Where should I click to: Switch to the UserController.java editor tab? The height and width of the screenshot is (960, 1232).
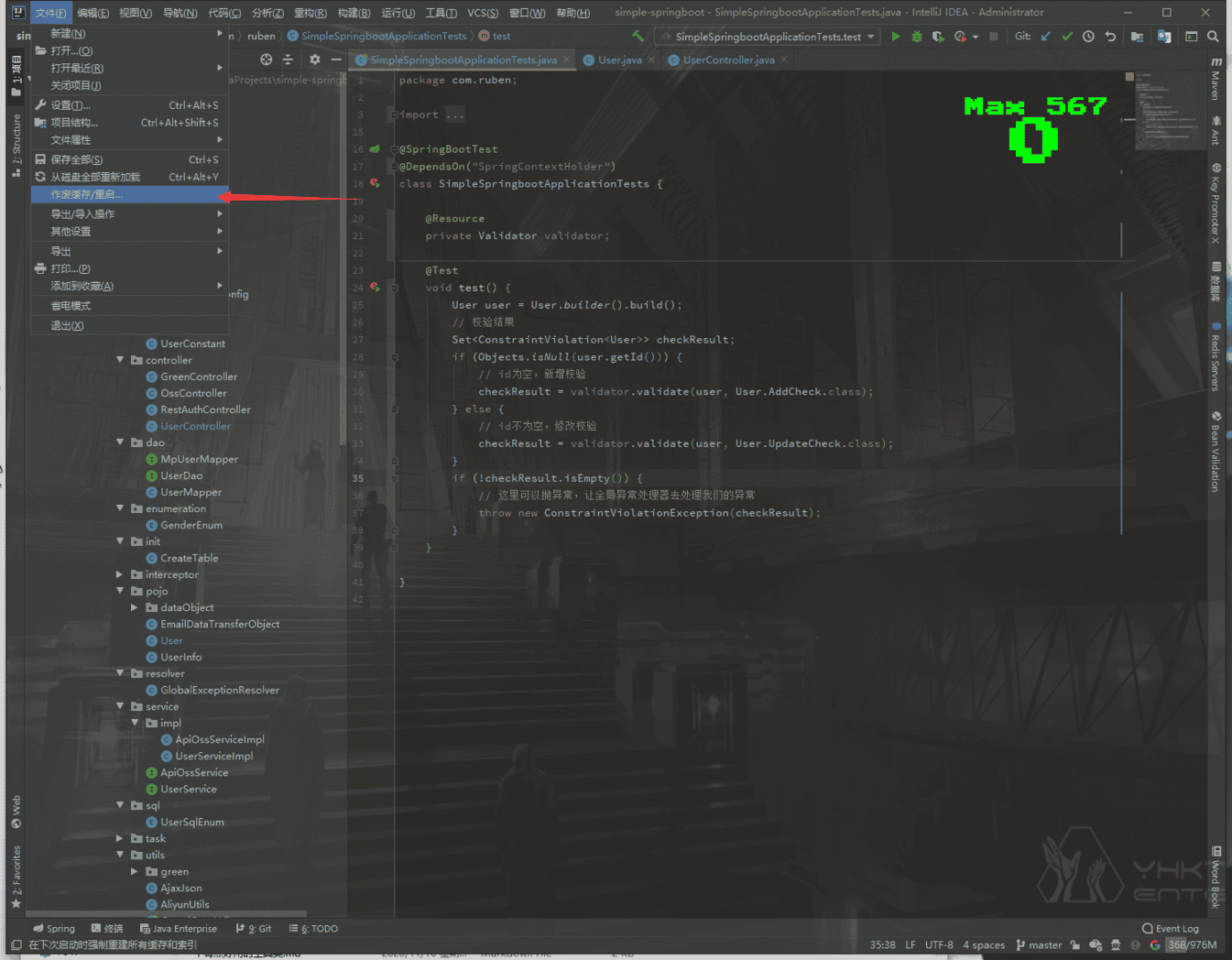pyautogui.click(x=728, y=60)
